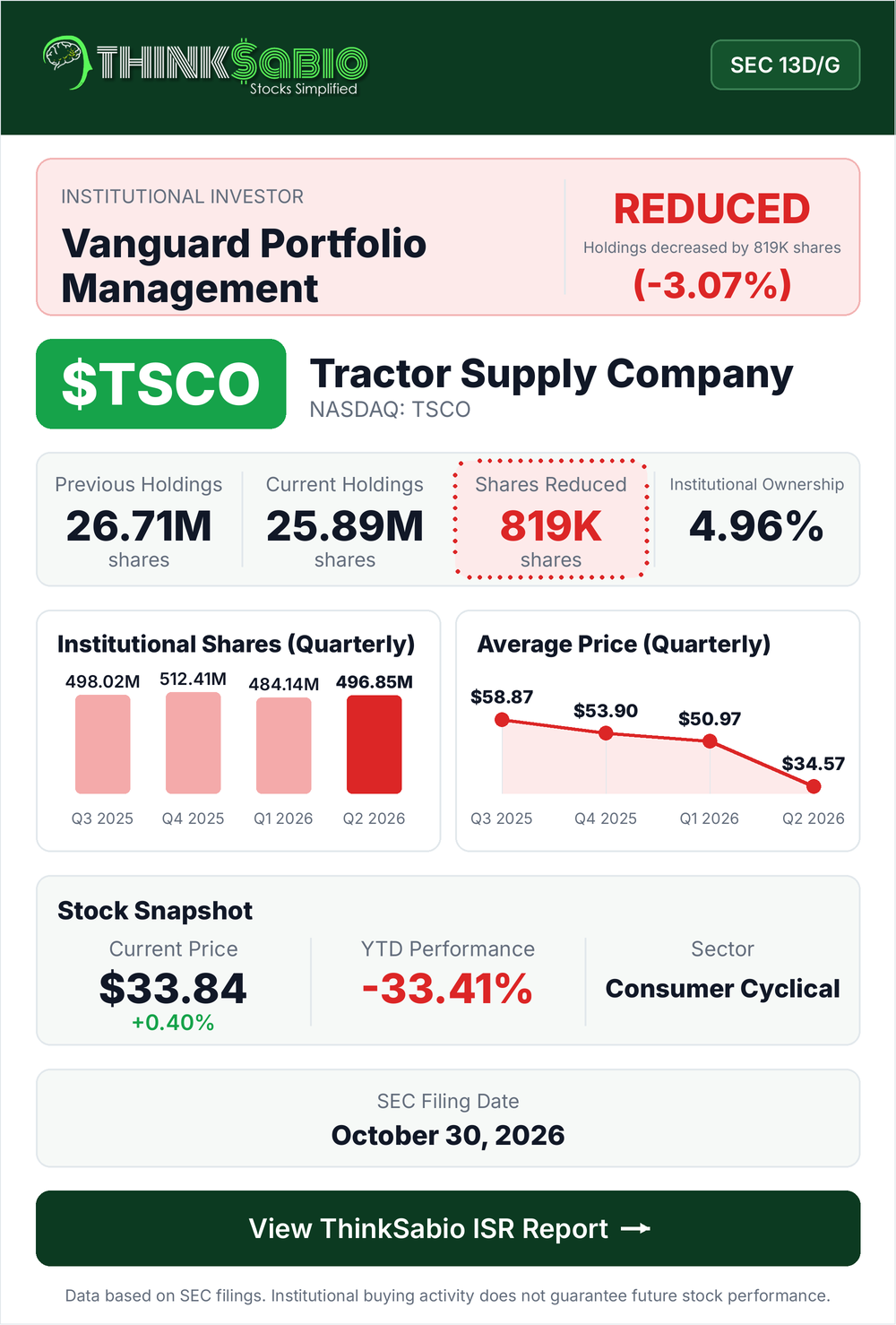Click the Tractor Supply Company heading
Screen dimensions: 896x1325
(551, 374)
